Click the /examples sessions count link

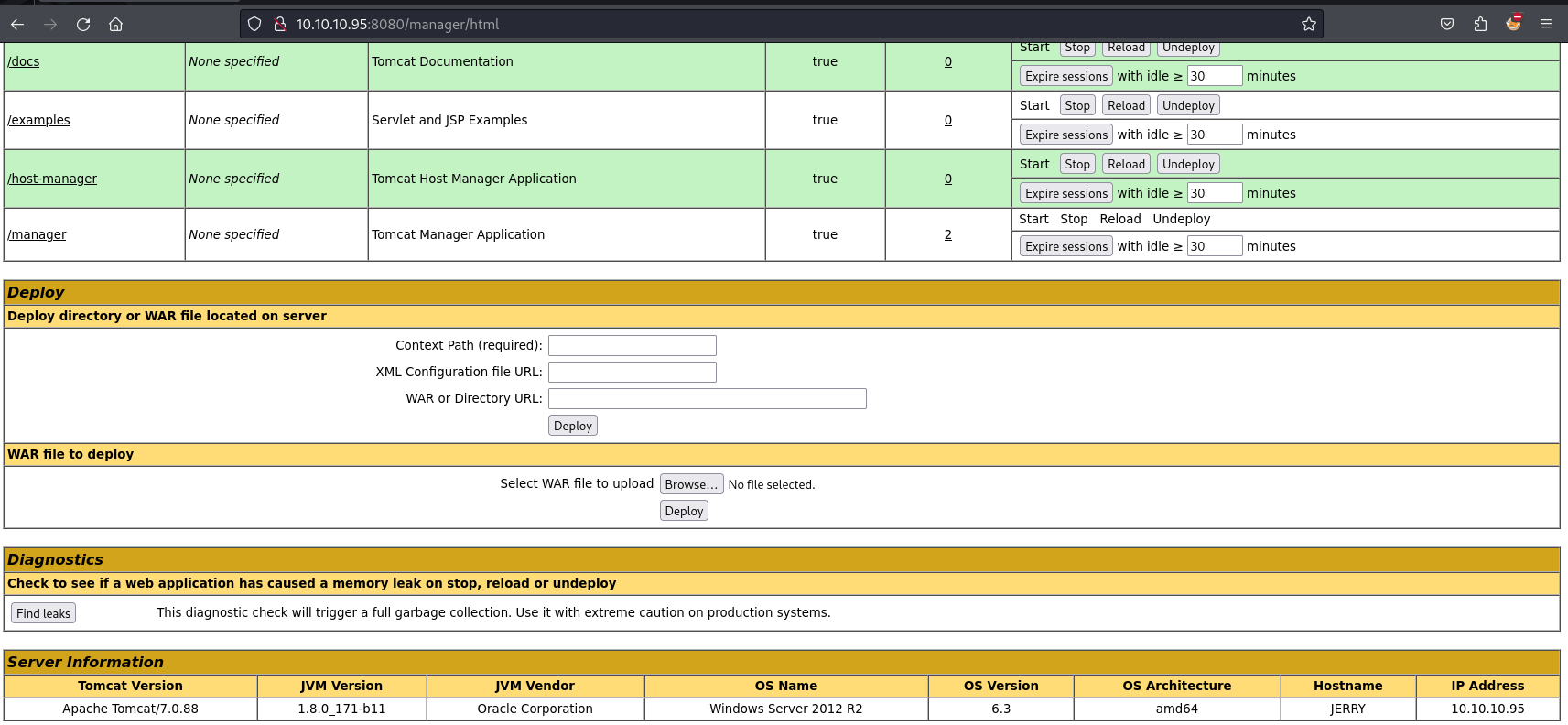click(x=948, y=120)
